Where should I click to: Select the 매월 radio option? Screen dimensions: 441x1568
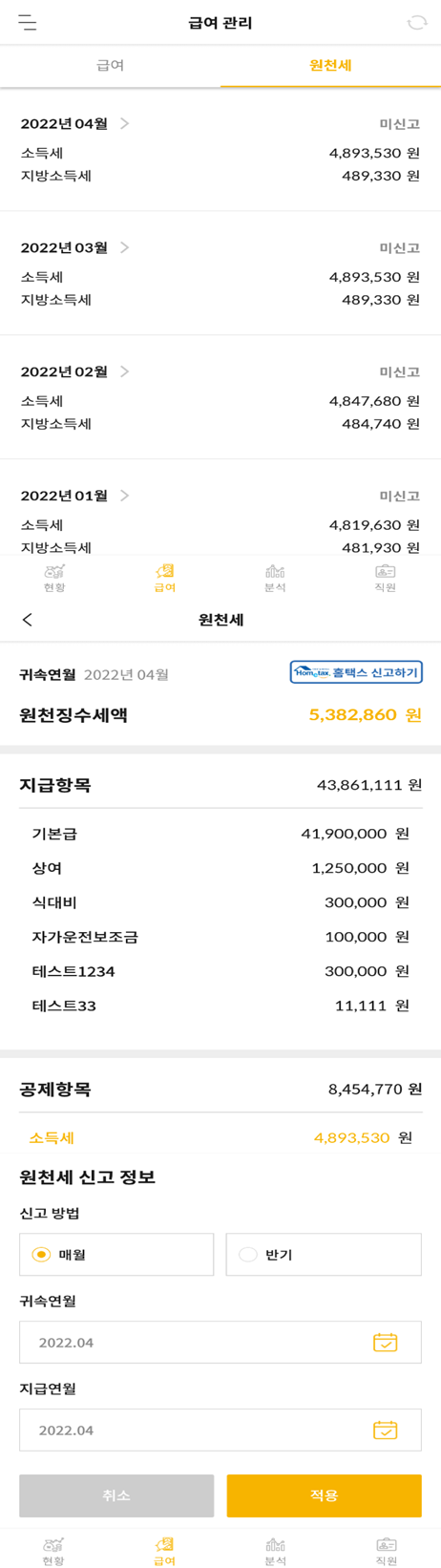point(116,1254)
